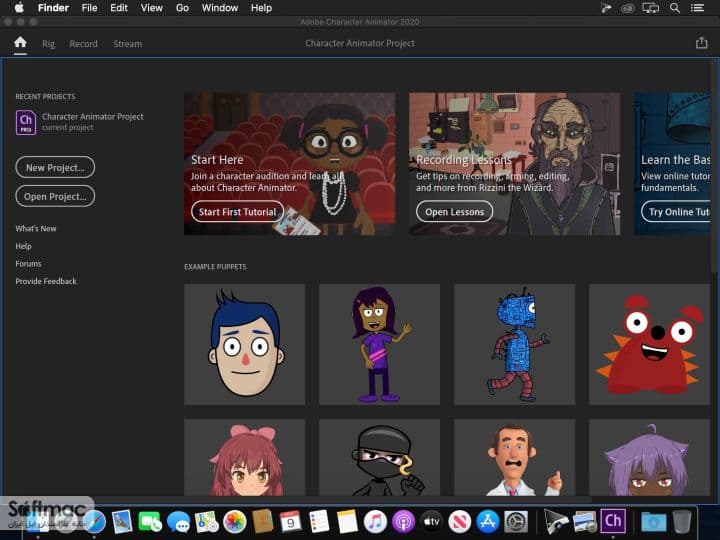Open the Apple menu
This screenshot has height=540, width=720.
[x=19, y=7]
